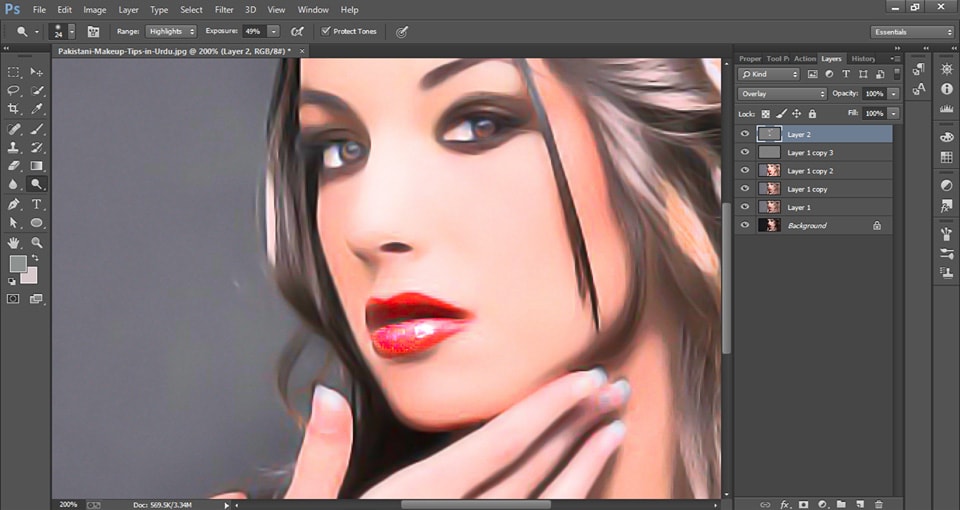Delete layer using the trash icon
Screen dimensions: 960x510
pyautogui.click(x=878, y=504)
